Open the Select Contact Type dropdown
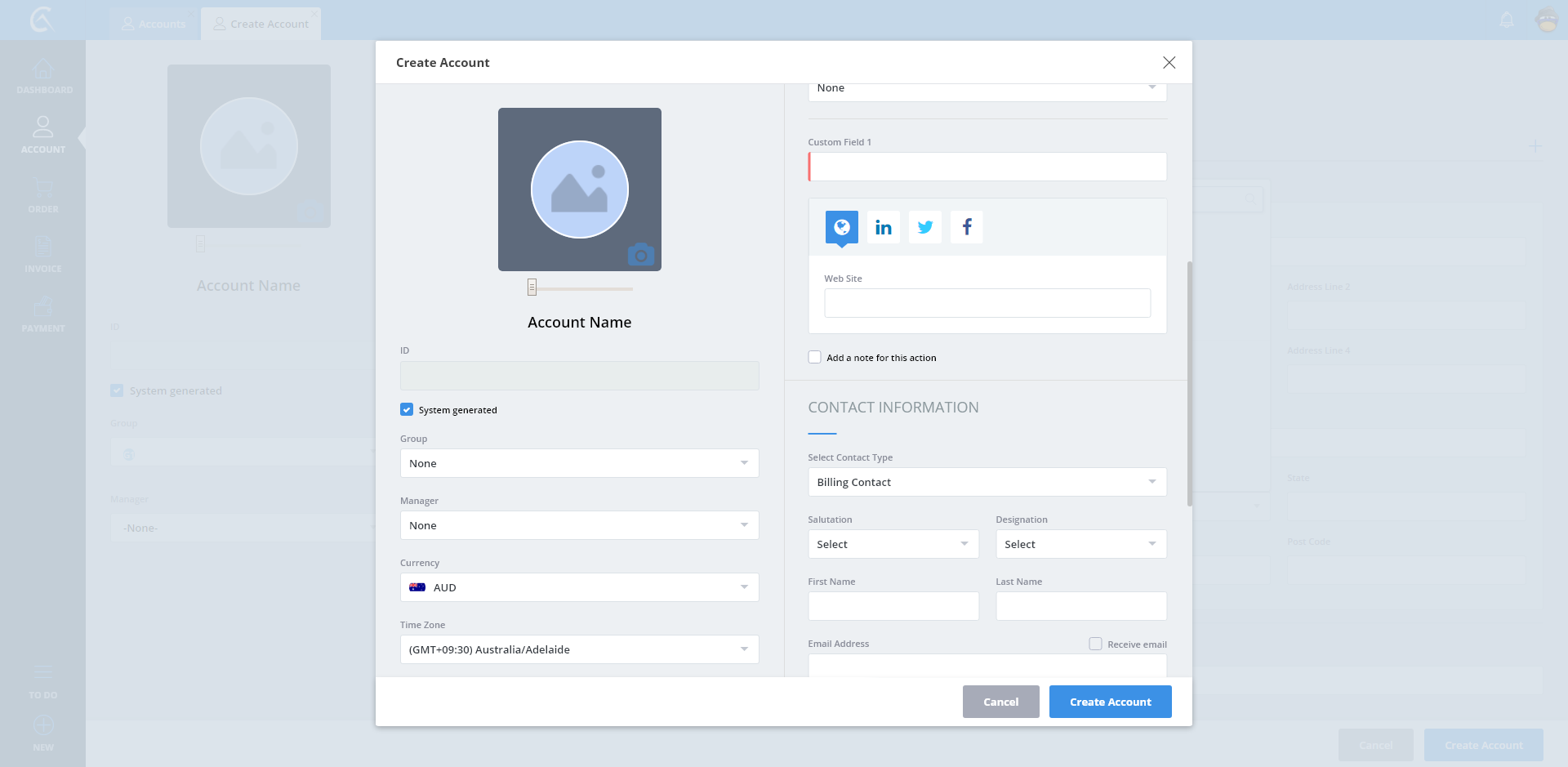 click(987, 482)
